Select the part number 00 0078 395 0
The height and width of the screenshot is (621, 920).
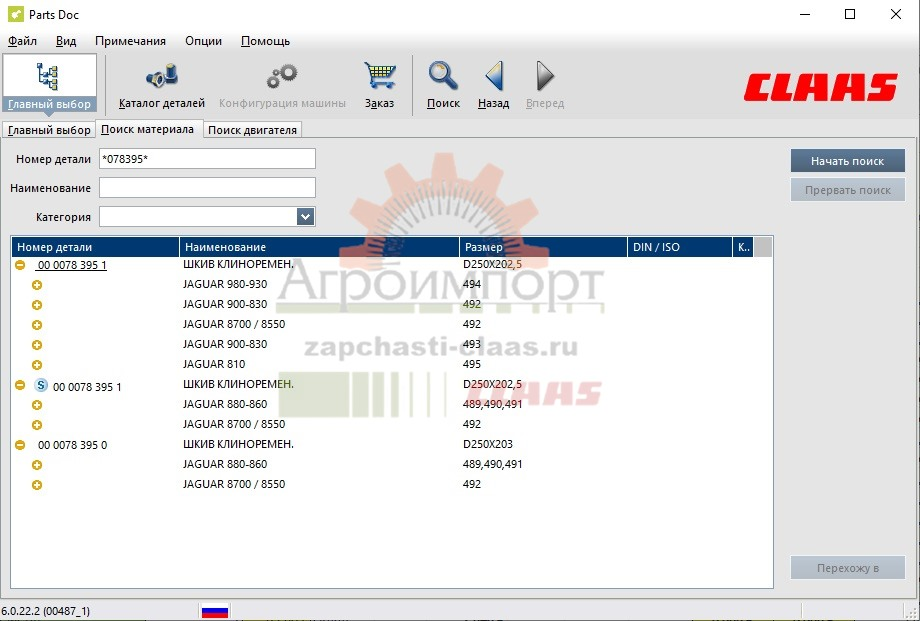pyautogui.click(x=73, y=445)
